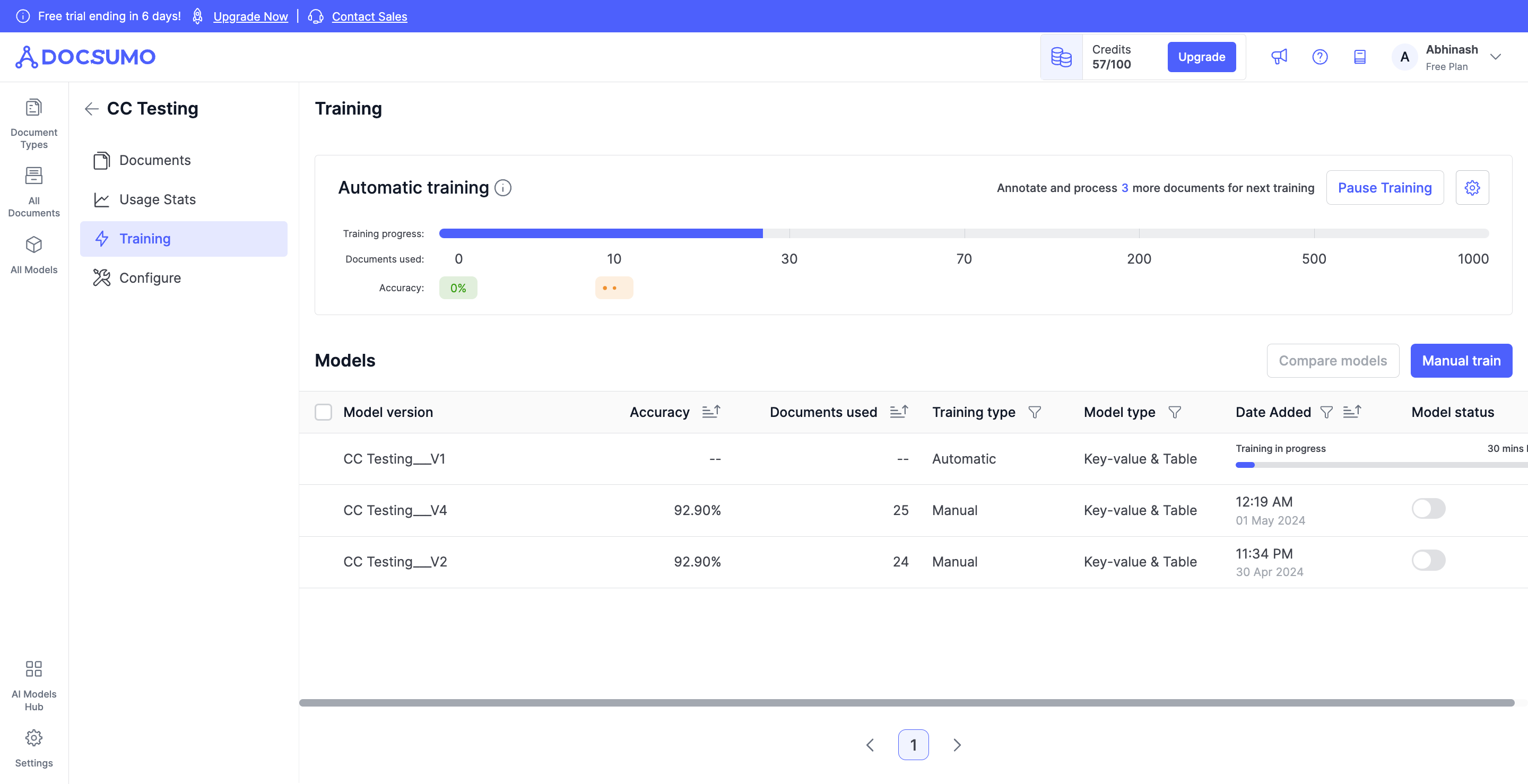Open AI Models Hub
The image size is (1528, 784).
[x=34, y=685]
